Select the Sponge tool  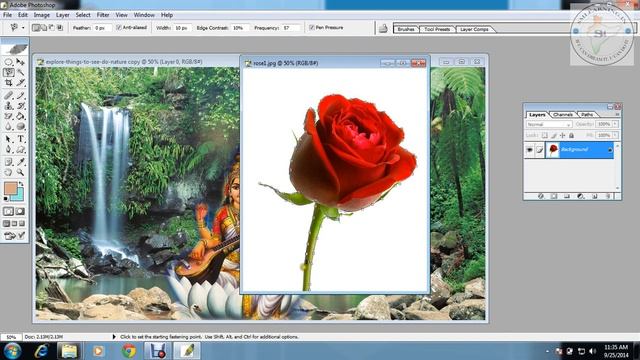pyautogui.click(x=20, y=127)
